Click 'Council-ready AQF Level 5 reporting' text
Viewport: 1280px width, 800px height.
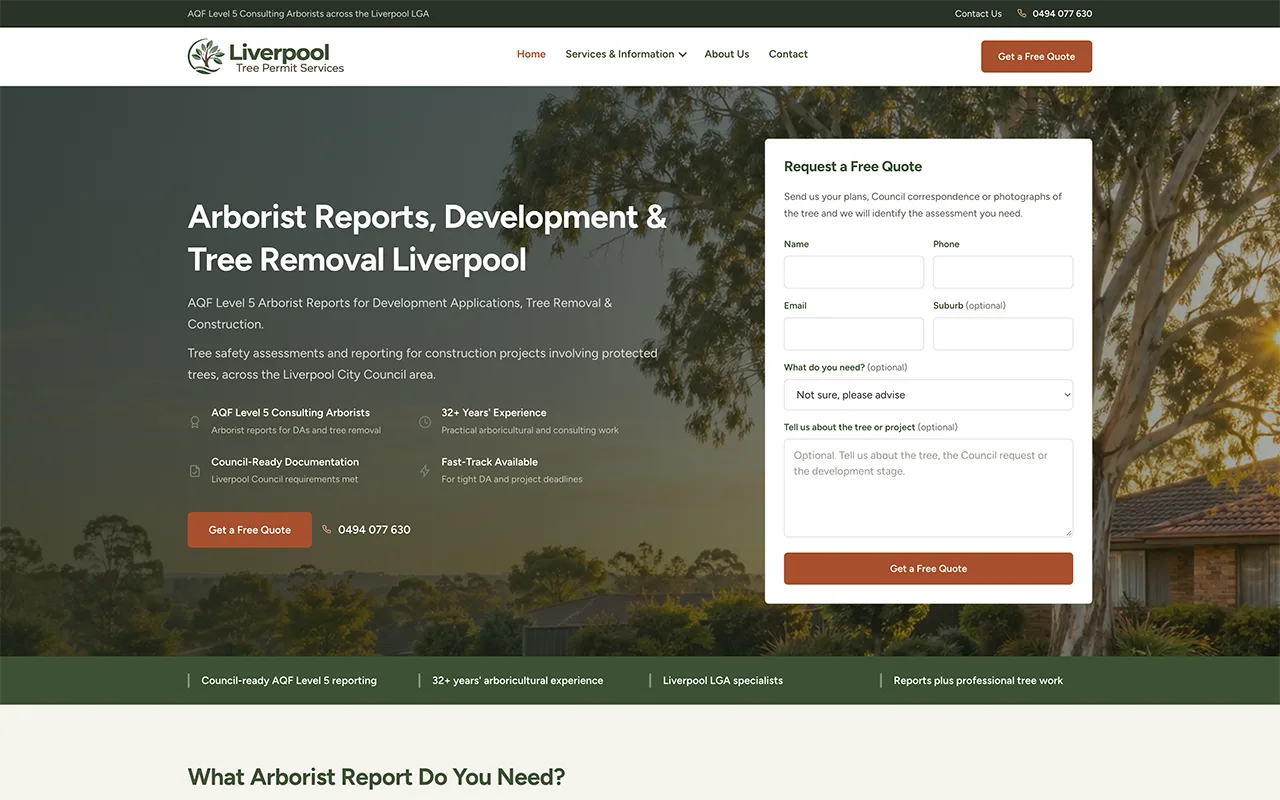289,681
